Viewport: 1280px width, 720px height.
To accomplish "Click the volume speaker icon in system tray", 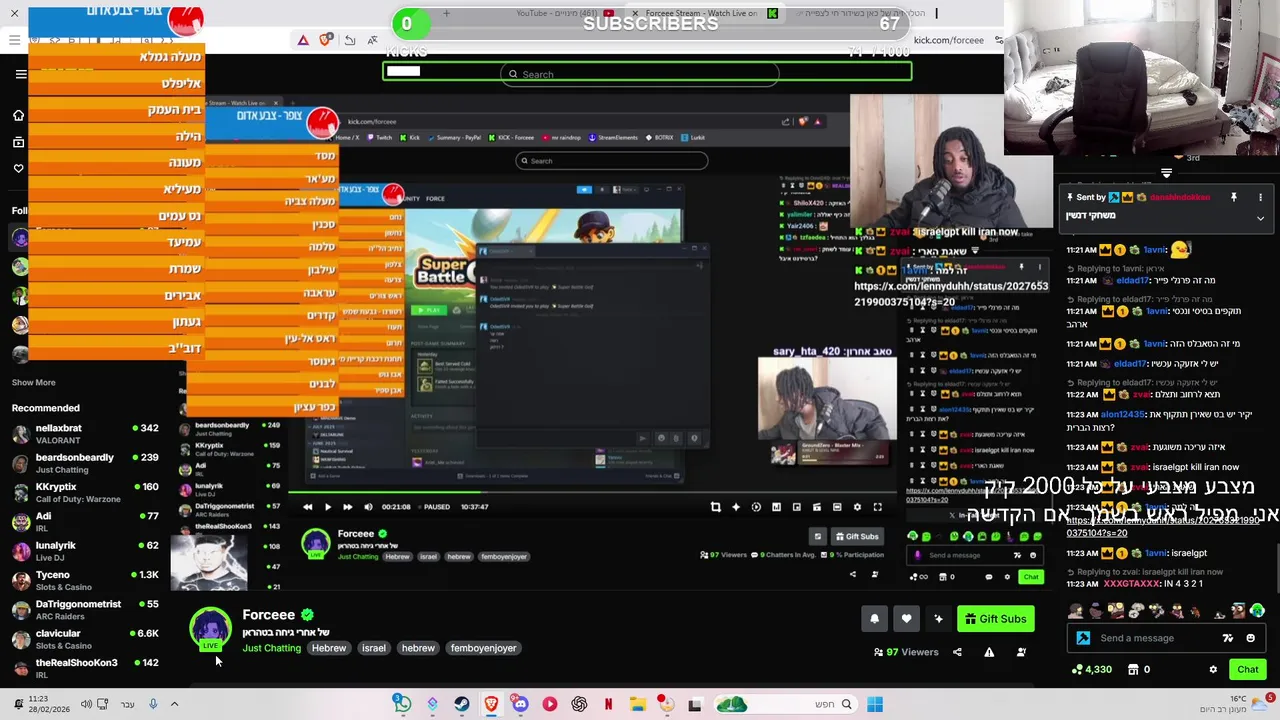I will (x=86, y=704).
